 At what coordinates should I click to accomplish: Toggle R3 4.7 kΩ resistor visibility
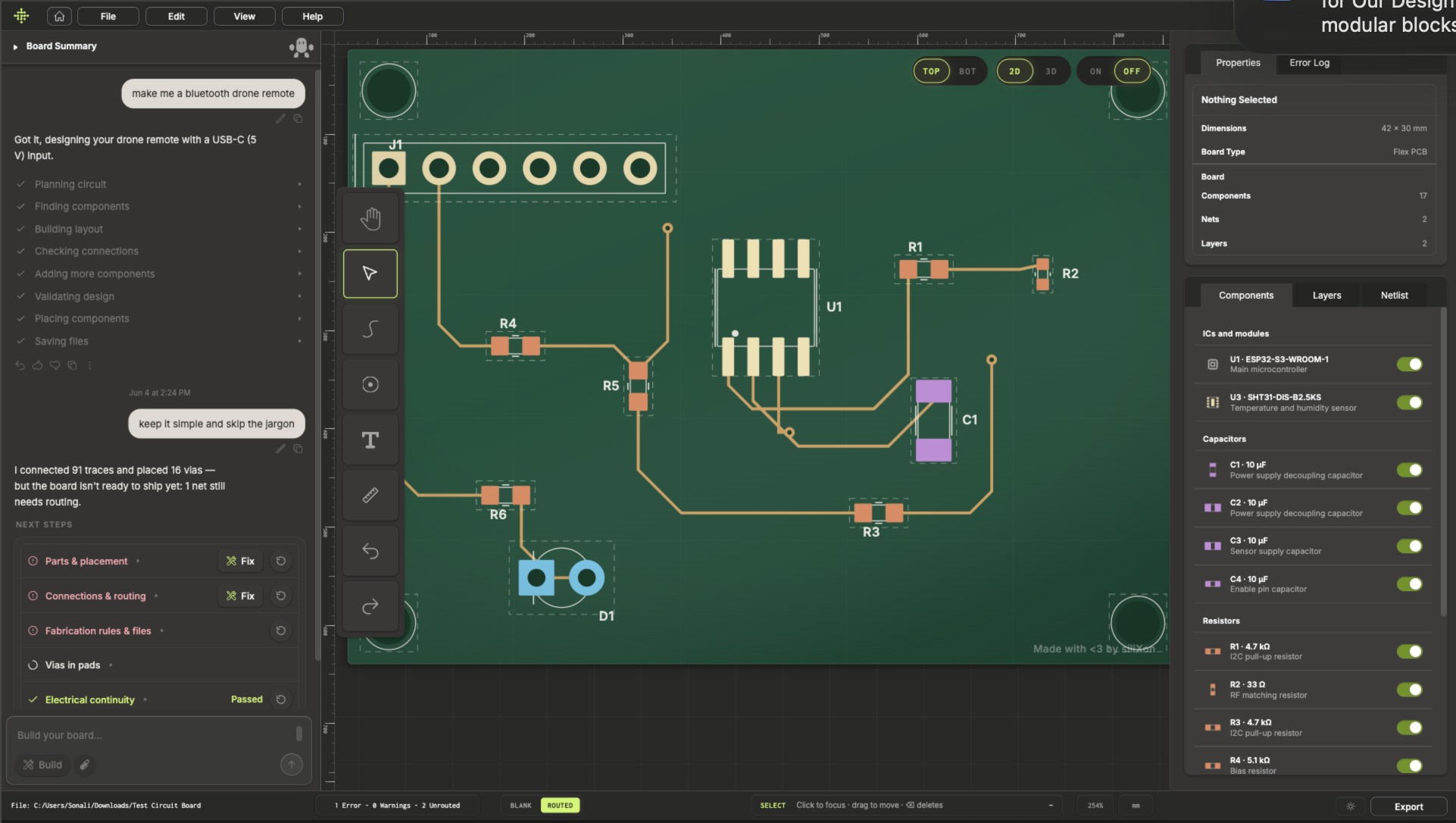[1409, 728]
